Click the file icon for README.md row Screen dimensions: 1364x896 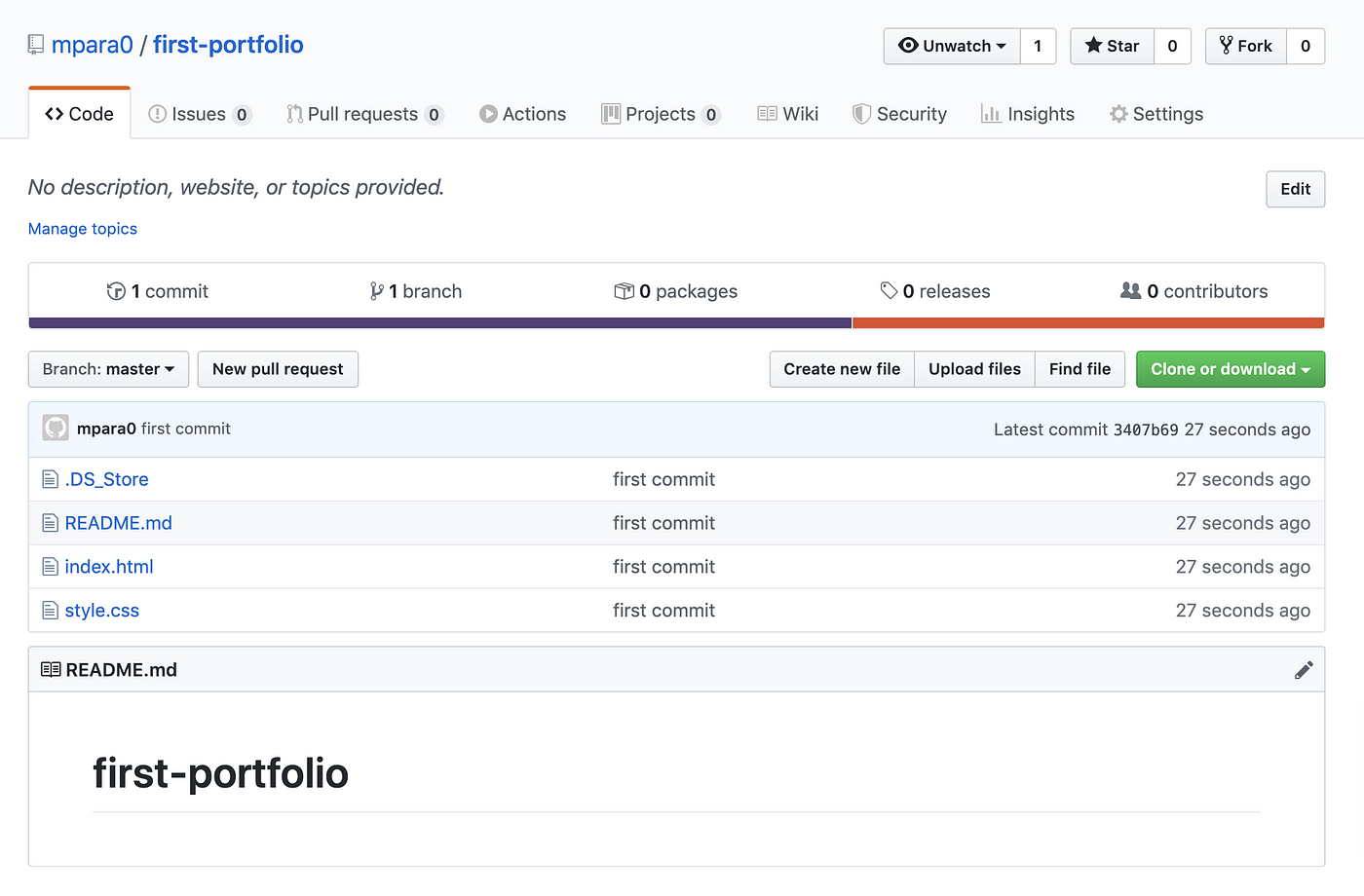pos(51,523)
